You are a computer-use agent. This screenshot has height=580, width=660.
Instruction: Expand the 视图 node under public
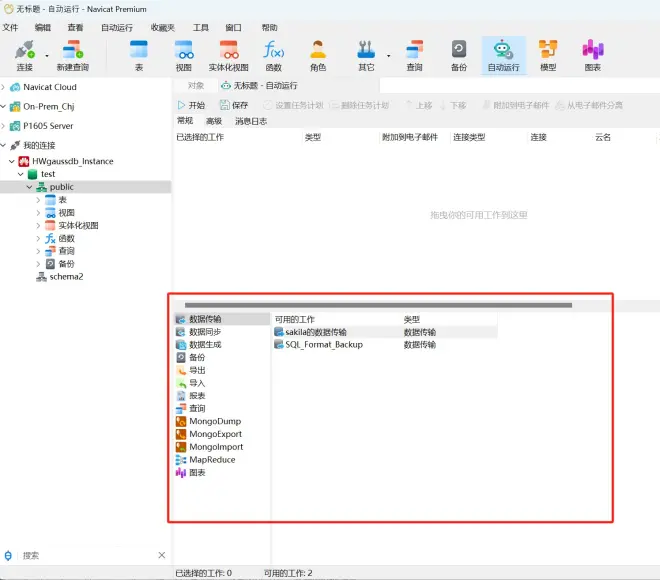tap(38, 213)
